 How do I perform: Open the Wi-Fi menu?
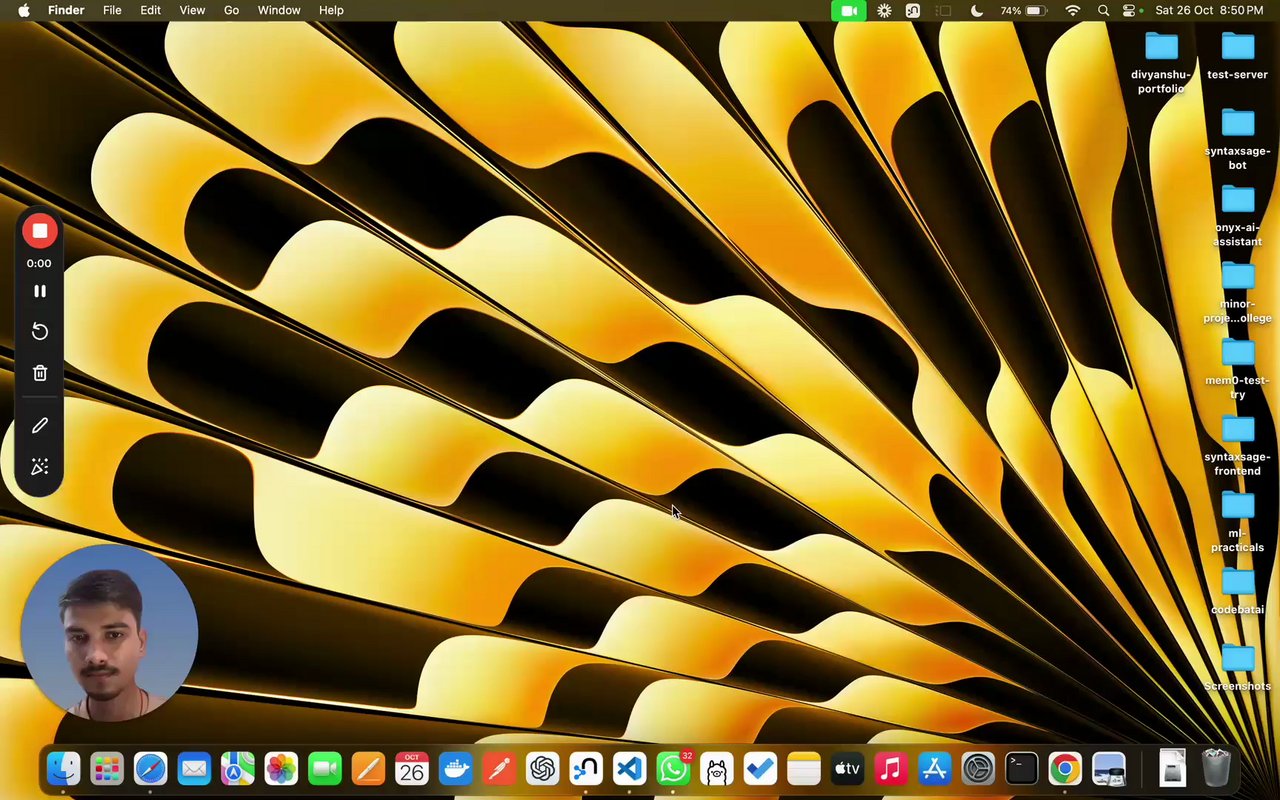pyautogui.click(x=1073, y=10)
